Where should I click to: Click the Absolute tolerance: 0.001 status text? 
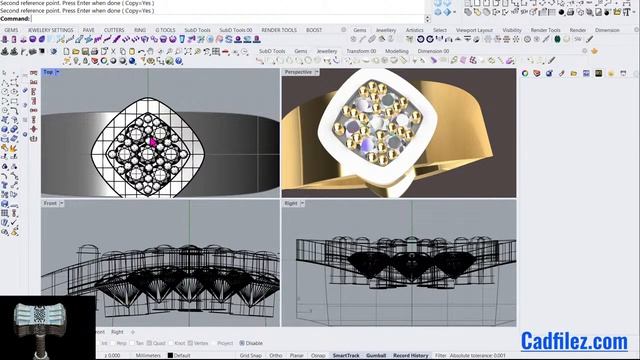477,356
